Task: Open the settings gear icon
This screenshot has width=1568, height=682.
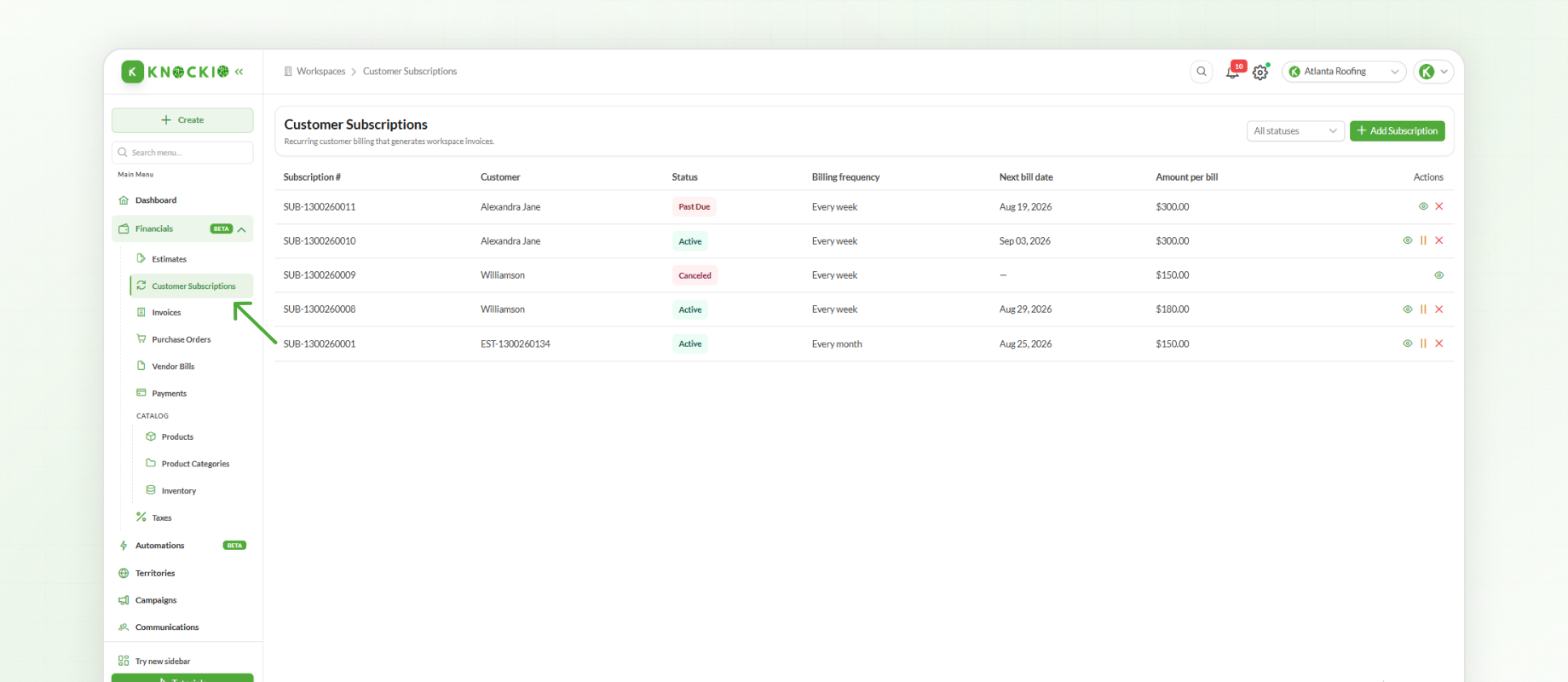Action: point(1260,72)
